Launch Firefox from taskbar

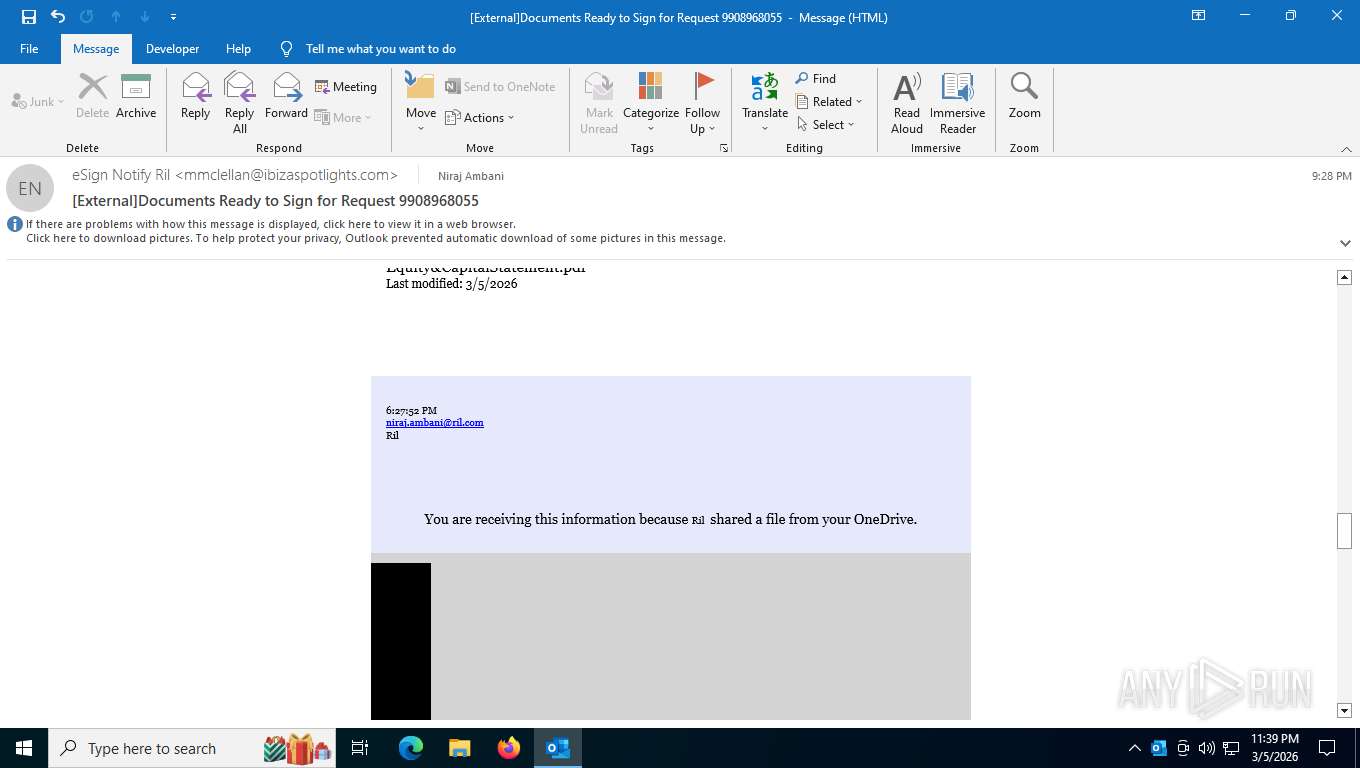click(x=508, y=748)
